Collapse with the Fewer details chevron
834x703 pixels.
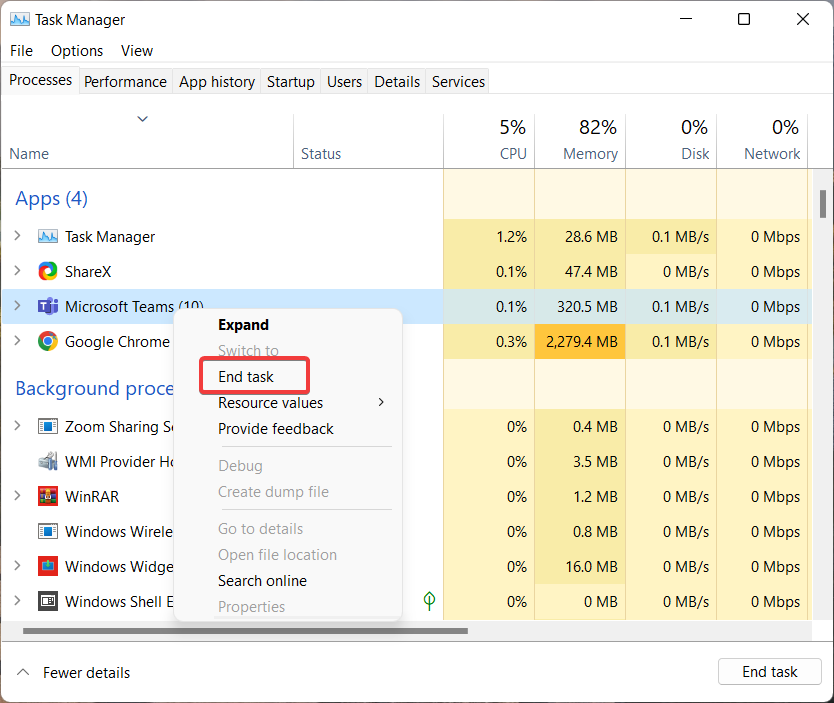point(23,672)
